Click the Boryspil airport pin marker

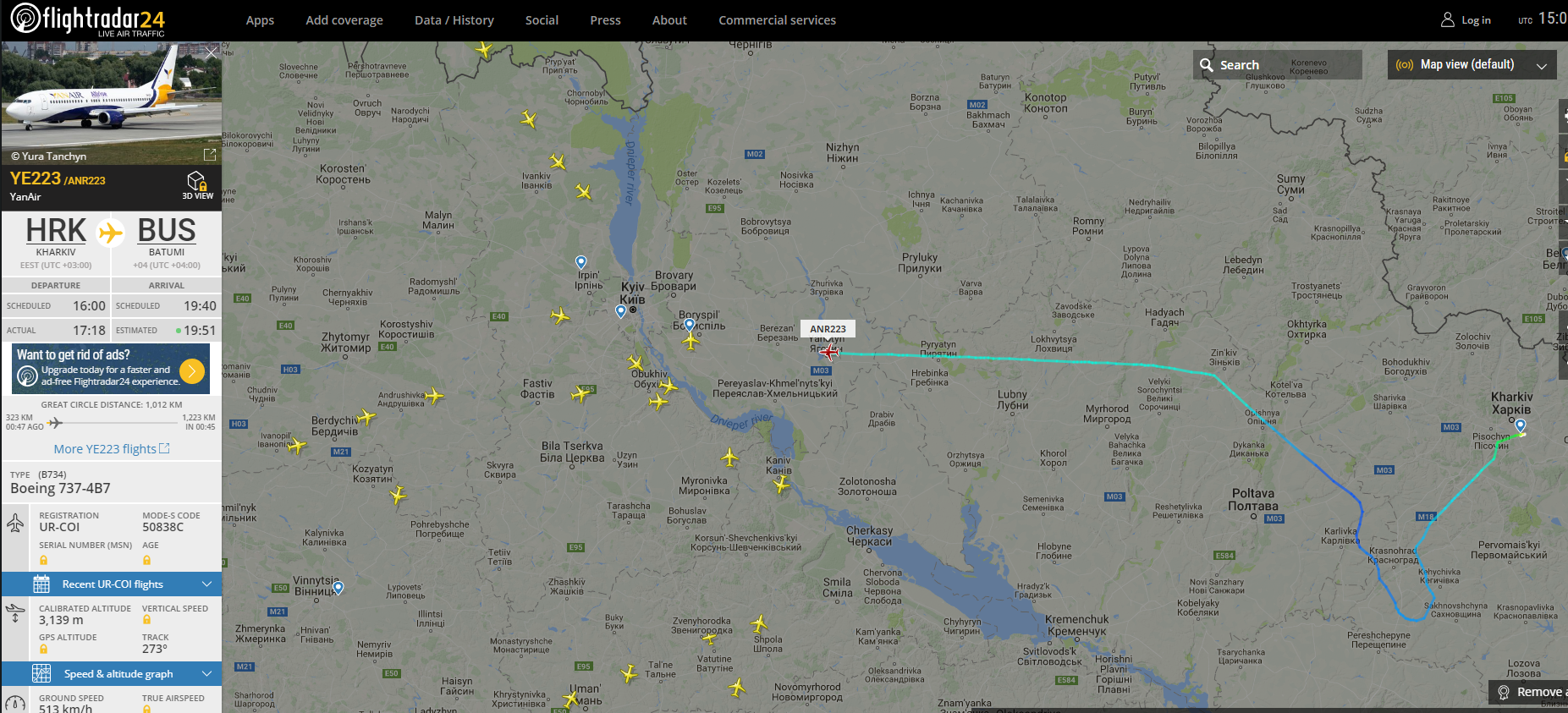pos(690,325)
